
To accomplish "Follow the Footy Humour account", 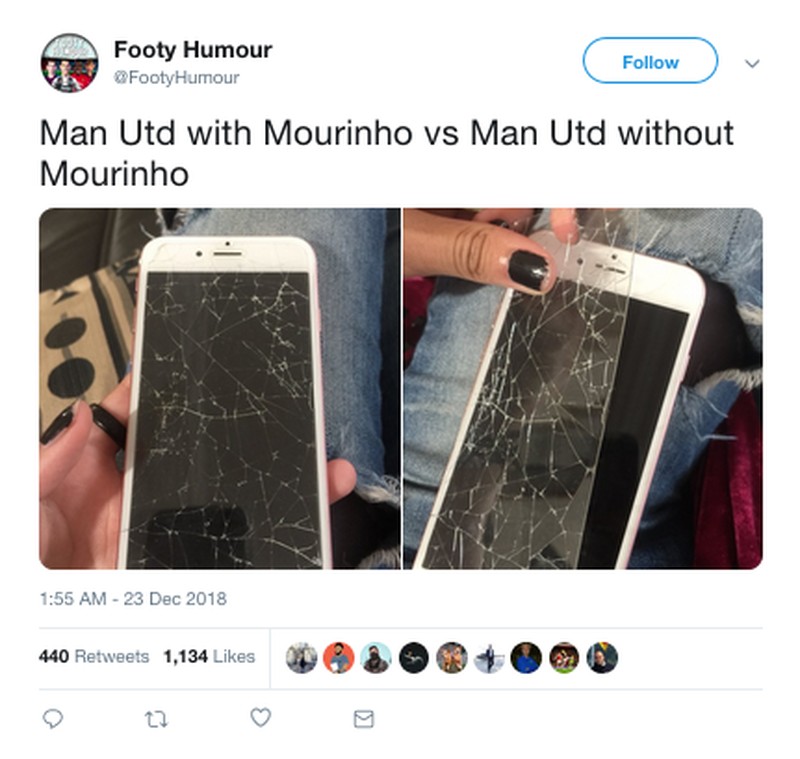I will coord(651,61).
